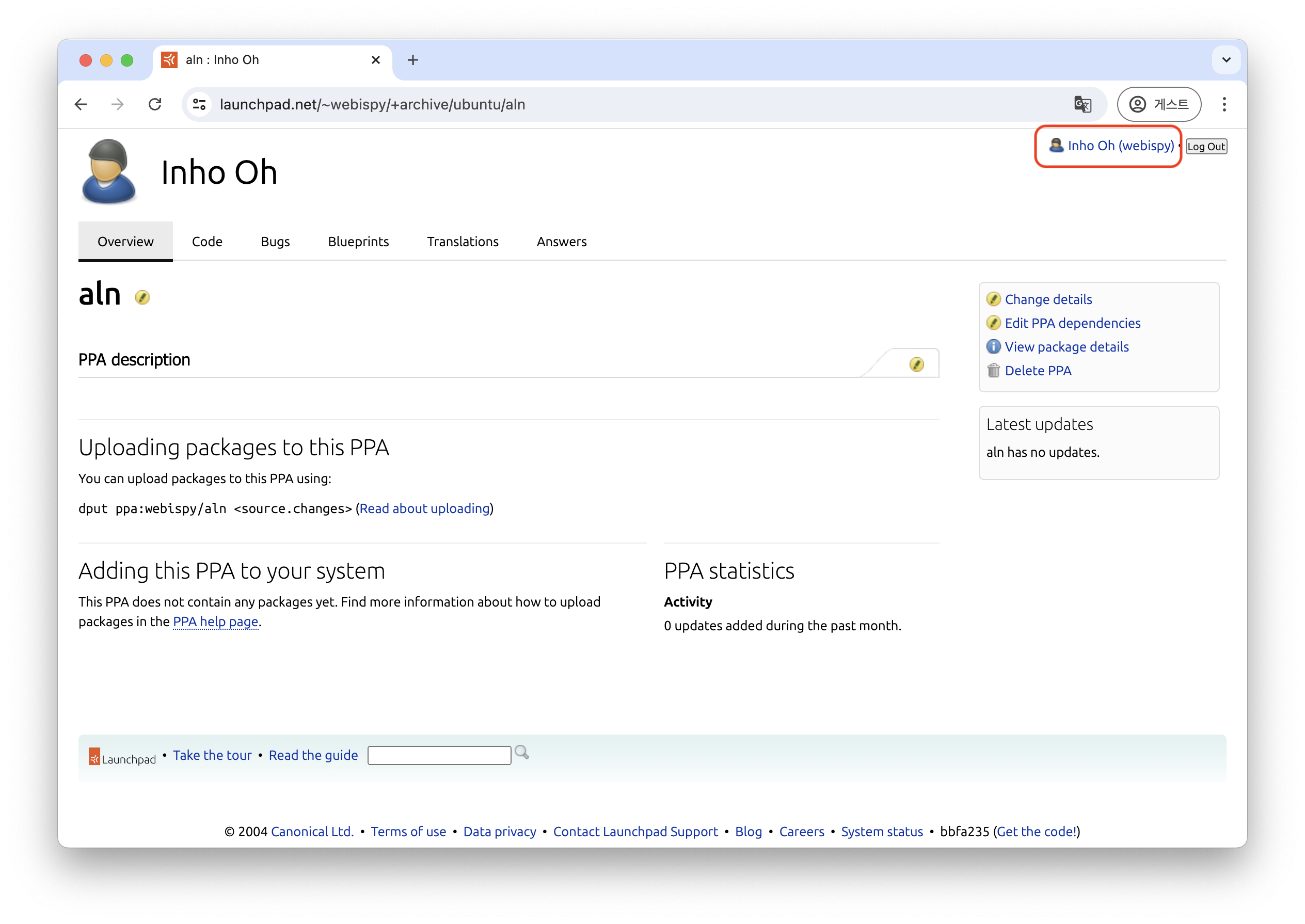The image size is (1305, 924).
Task: Click the search magnifier icon in footer
Action: [x=522, y=752]
